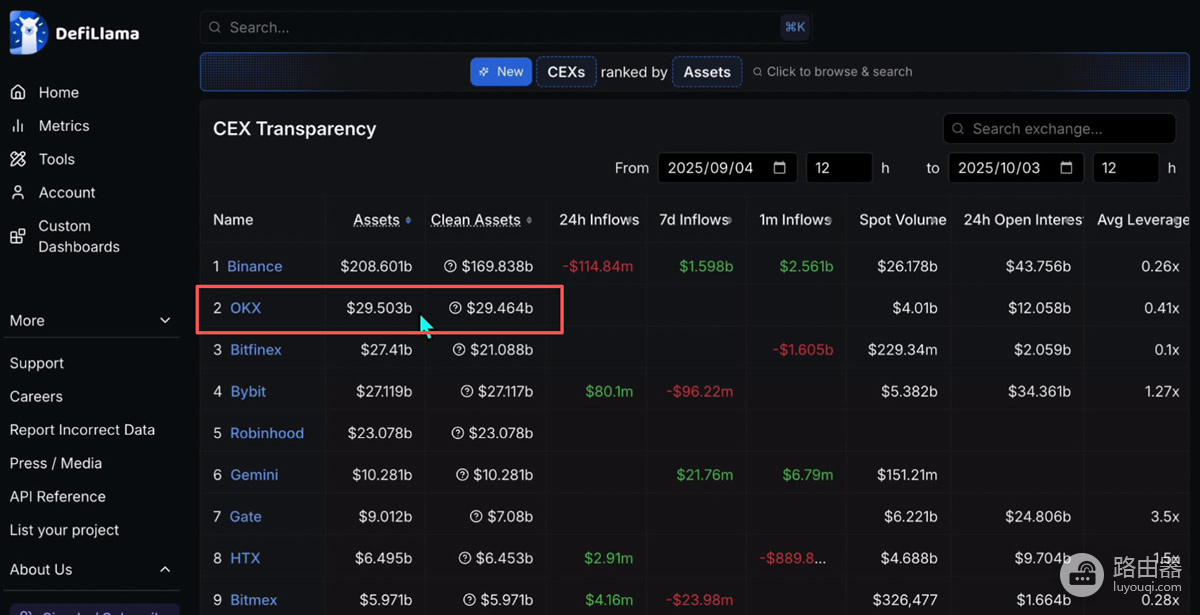Click the Home house icon
Image resolution: width=1200 pixels, height=615 pixels.
coord(18,92)
